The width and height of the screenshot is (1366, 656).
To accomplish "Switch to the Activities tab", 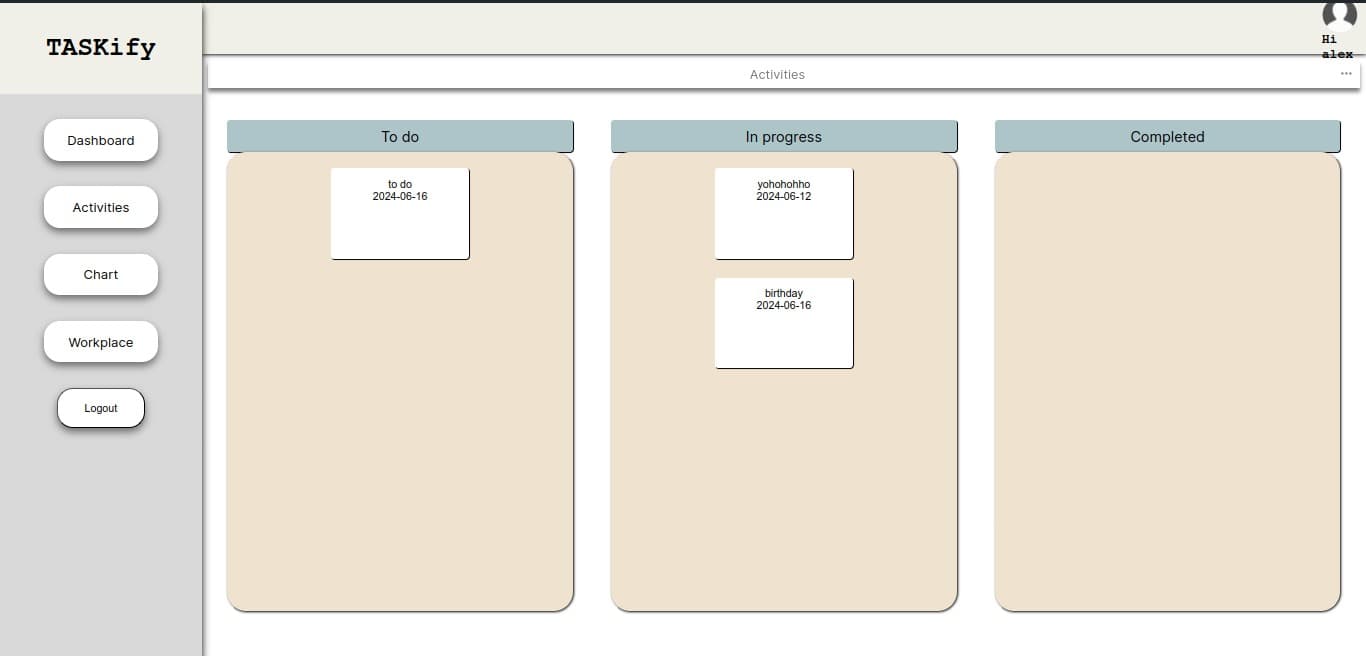I will click(x=777, y=74).
